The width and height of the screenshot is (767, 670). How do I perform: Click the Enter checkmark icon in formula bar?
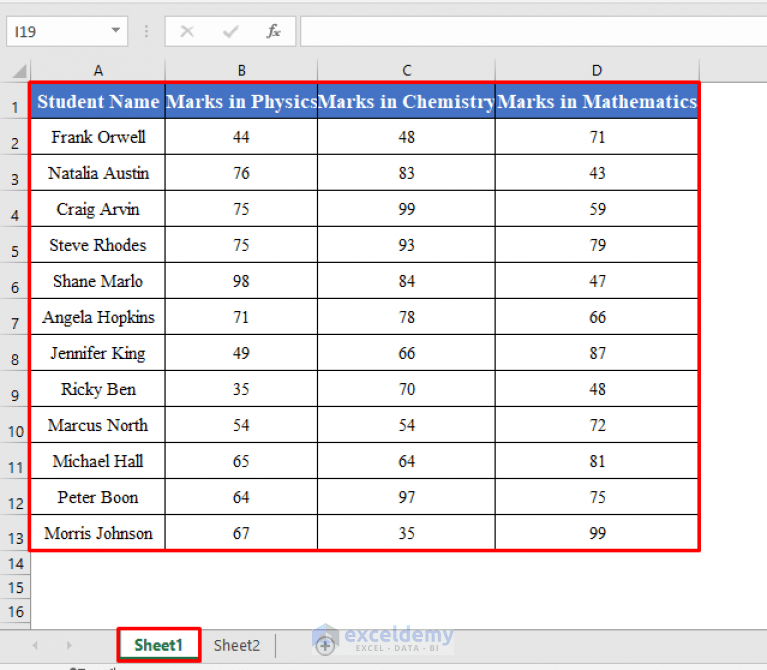pyautogui.click(x=230, y=32)
